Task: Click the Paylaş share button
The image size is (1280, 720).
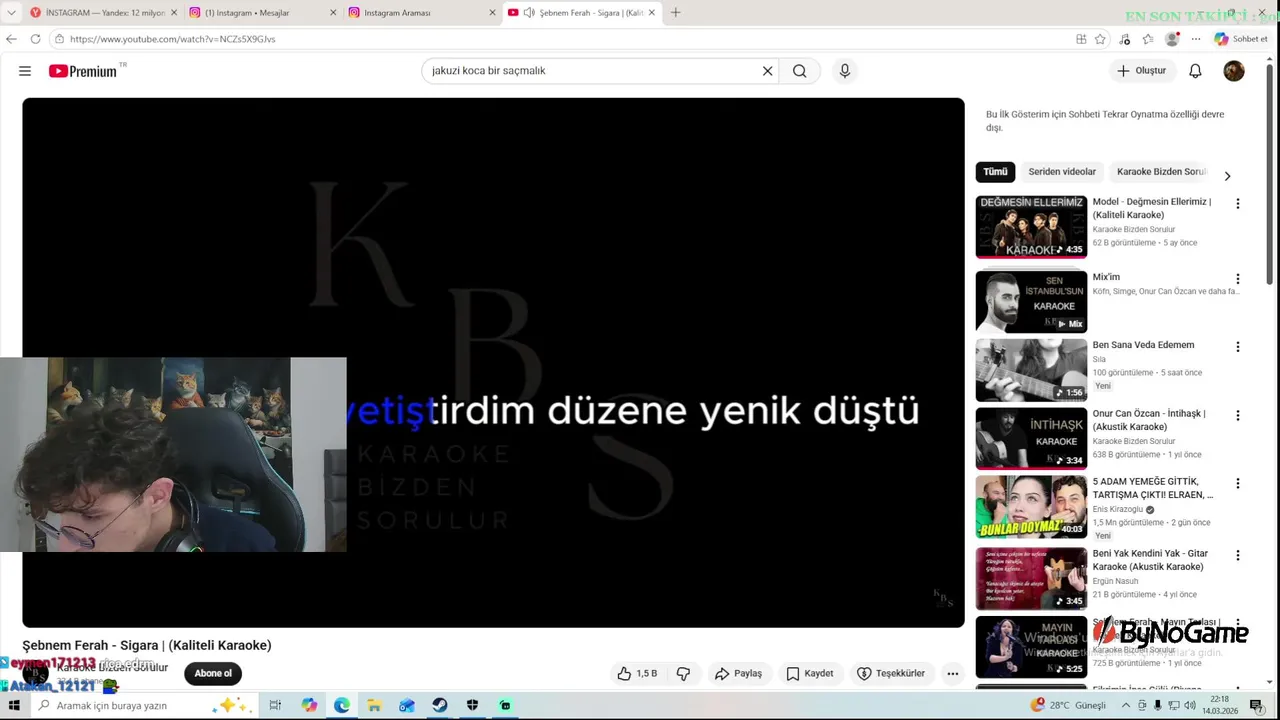Action: pos(738,674)
